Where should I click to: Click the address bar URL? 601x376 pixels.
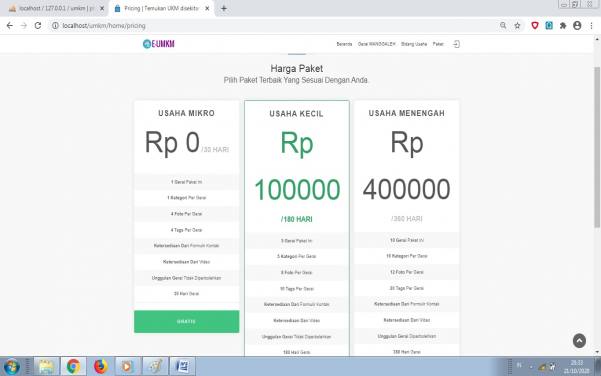pyautogui.click(x=104, y=26)
